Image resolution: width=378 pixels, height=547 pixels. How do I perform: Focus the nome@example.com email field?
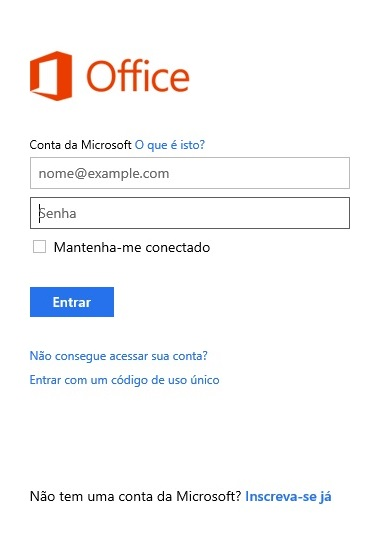(x=190, y=173)
